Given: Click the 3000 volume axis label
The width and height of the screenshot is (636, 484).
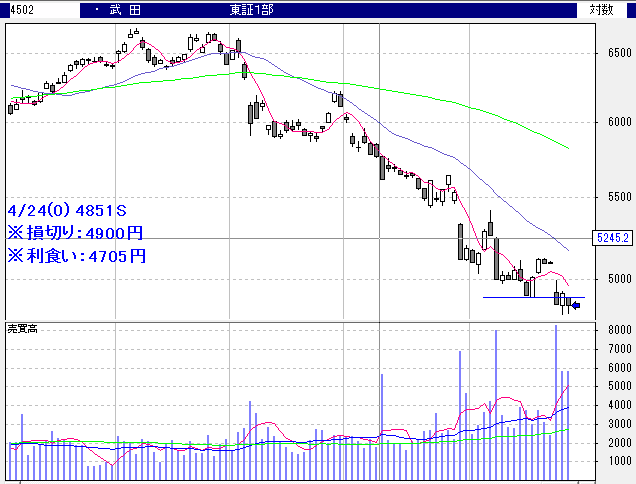Looking at the screenshot, I should coord(619,423).
